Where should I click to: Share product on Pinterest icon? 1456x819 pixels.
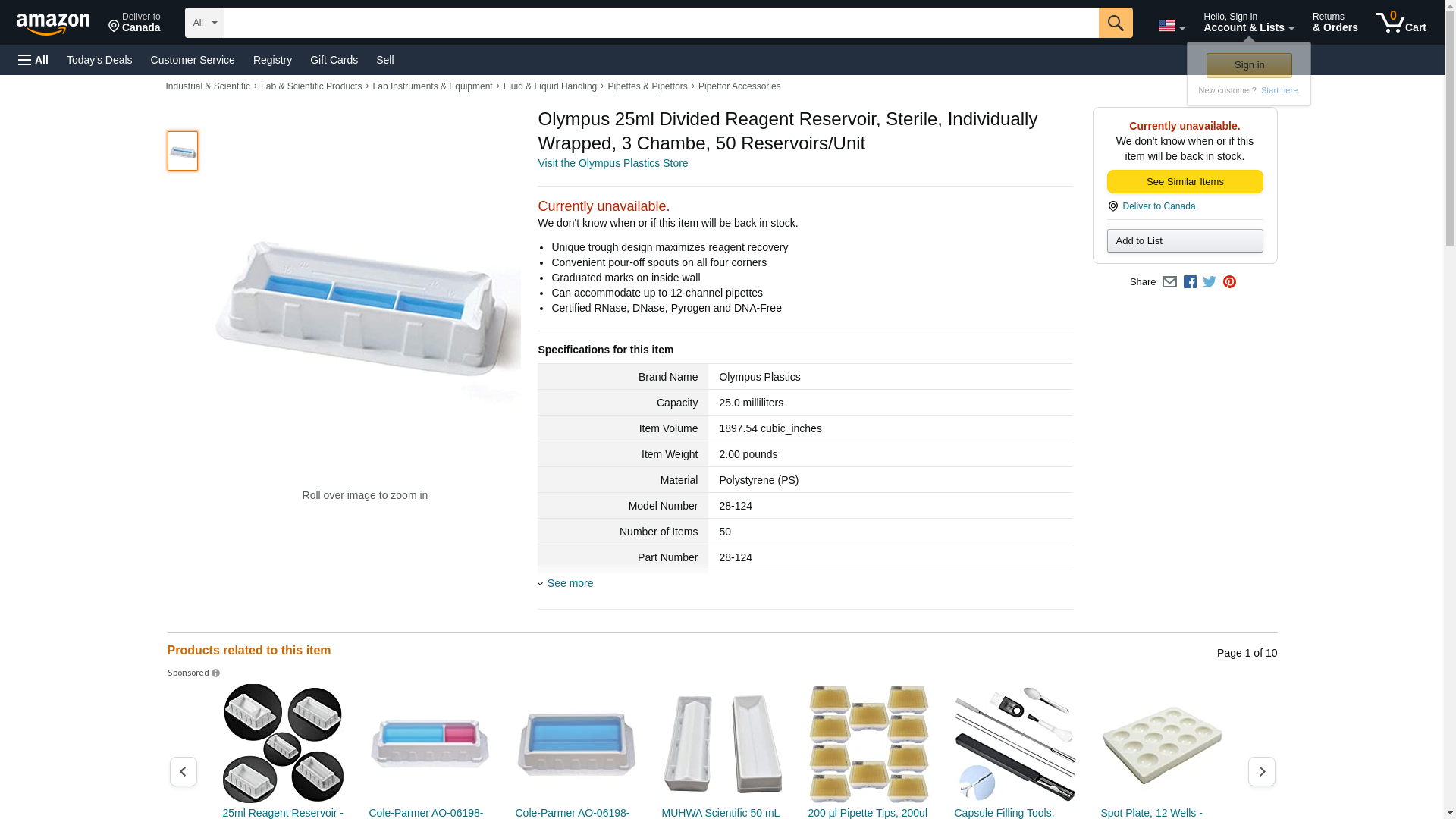1229,282
